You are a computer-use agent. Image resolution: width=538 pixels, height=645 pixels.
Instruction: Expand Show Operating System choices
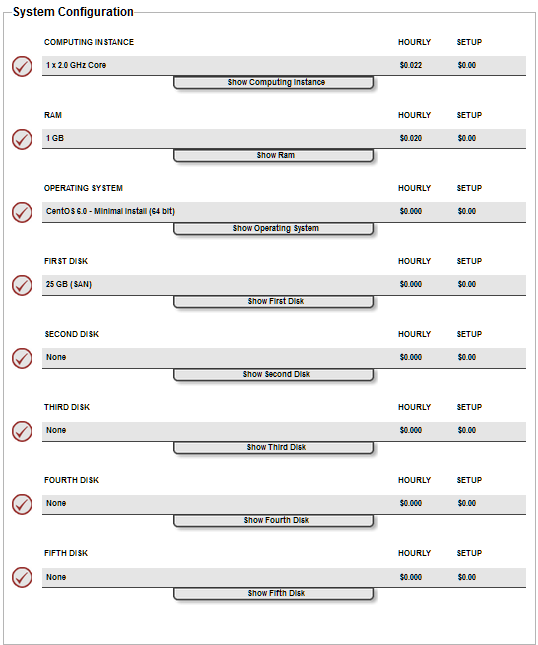click(x=274, y=228)
